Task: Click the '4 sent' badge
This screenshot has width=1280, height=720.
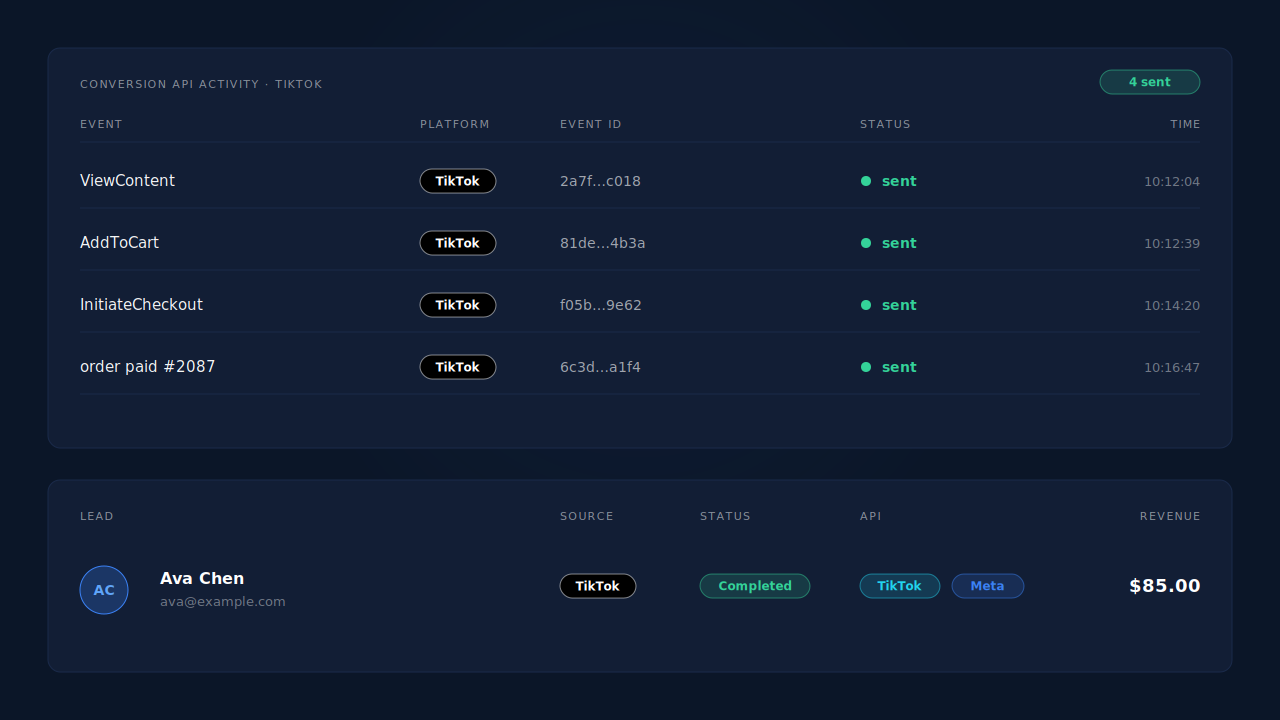Action: (x=1150, y=82)
